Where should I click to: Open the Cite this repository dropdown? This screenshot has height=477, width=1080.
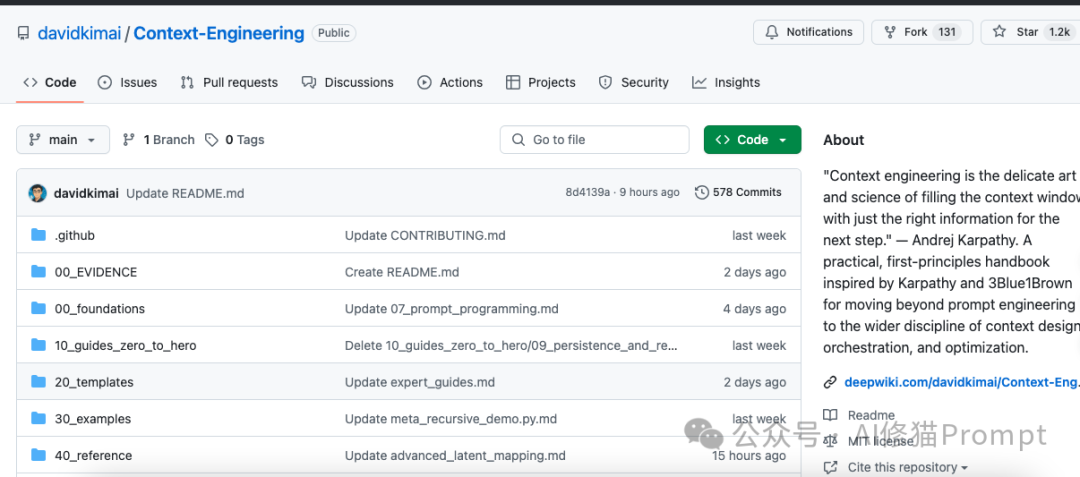(907, 467)
